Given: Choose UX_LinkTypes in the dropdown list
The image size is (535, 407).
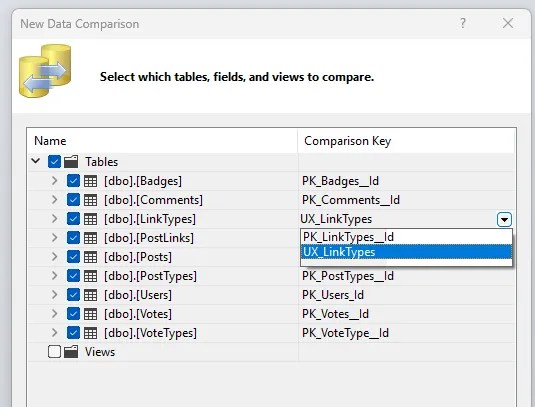Looking at the screenshot, I should pyautogui.click(x=406, y=252).
